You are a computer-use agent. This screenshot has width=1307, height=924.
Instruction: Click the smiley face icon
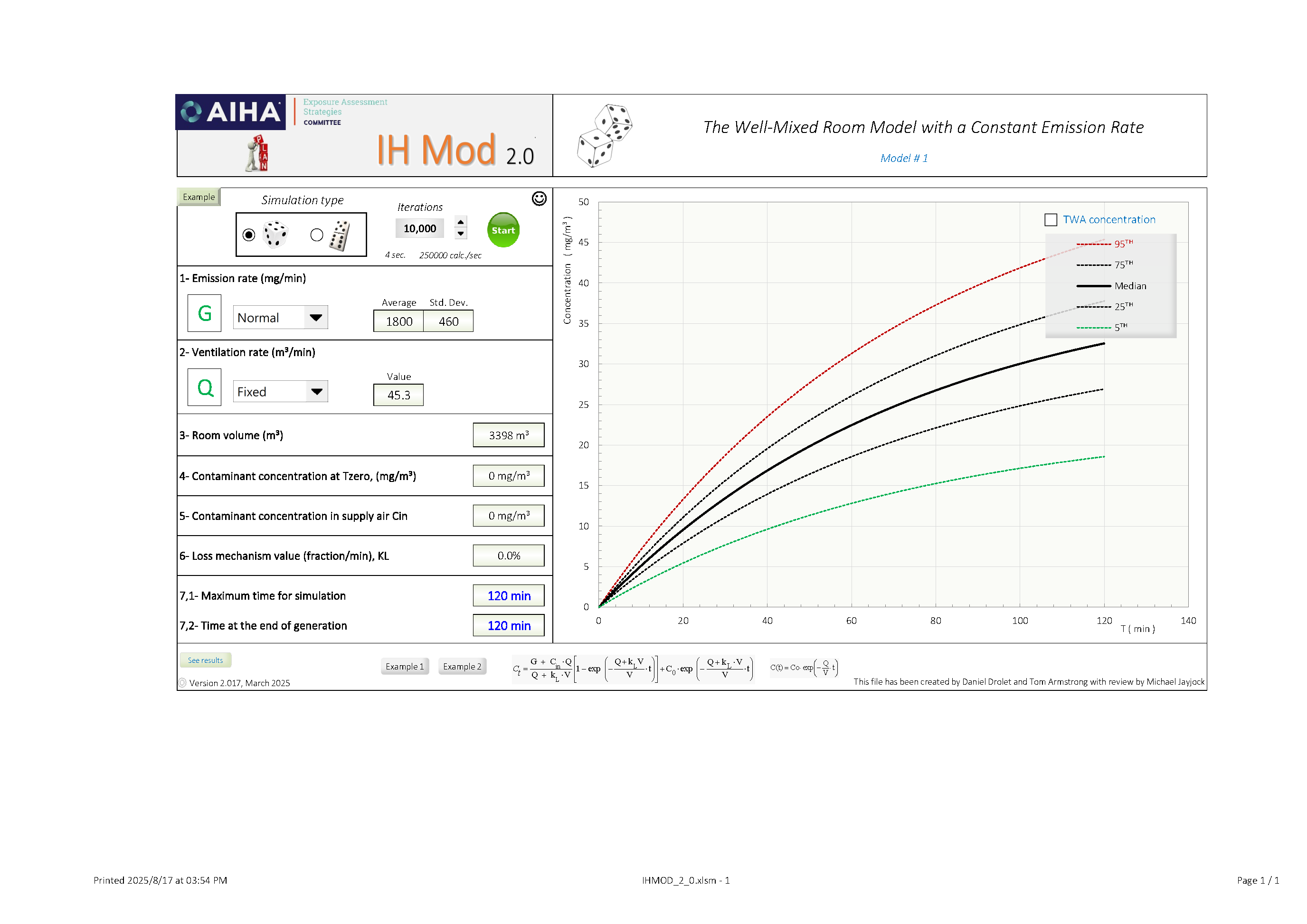click(x=539, y=198)
